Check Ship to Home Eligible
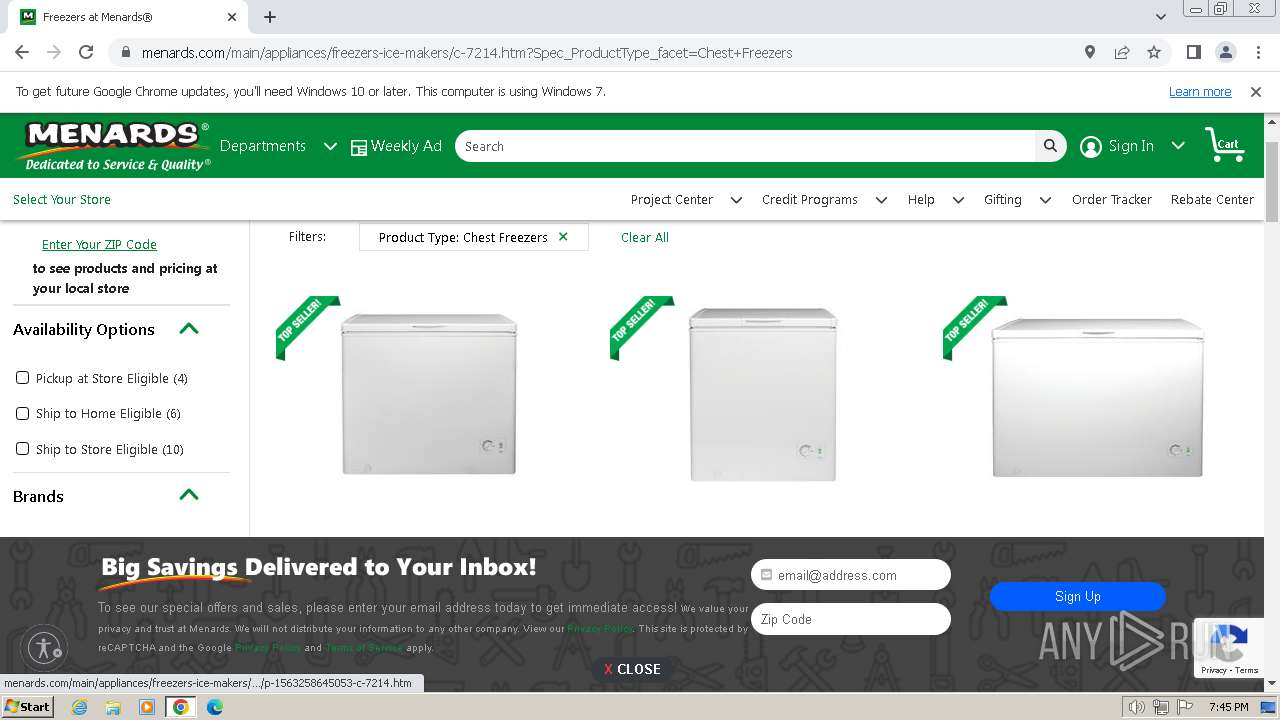 (x=23, y=413)
